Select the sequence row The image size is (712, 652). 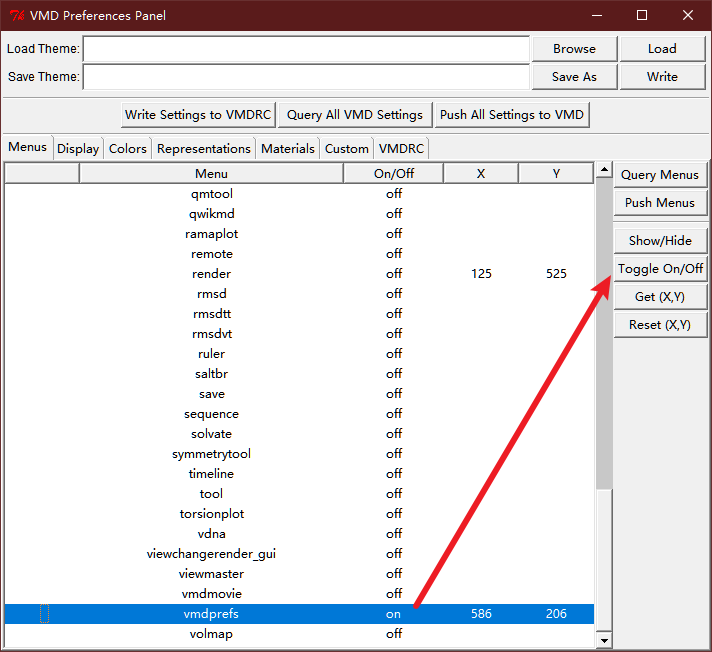[299, 414]
